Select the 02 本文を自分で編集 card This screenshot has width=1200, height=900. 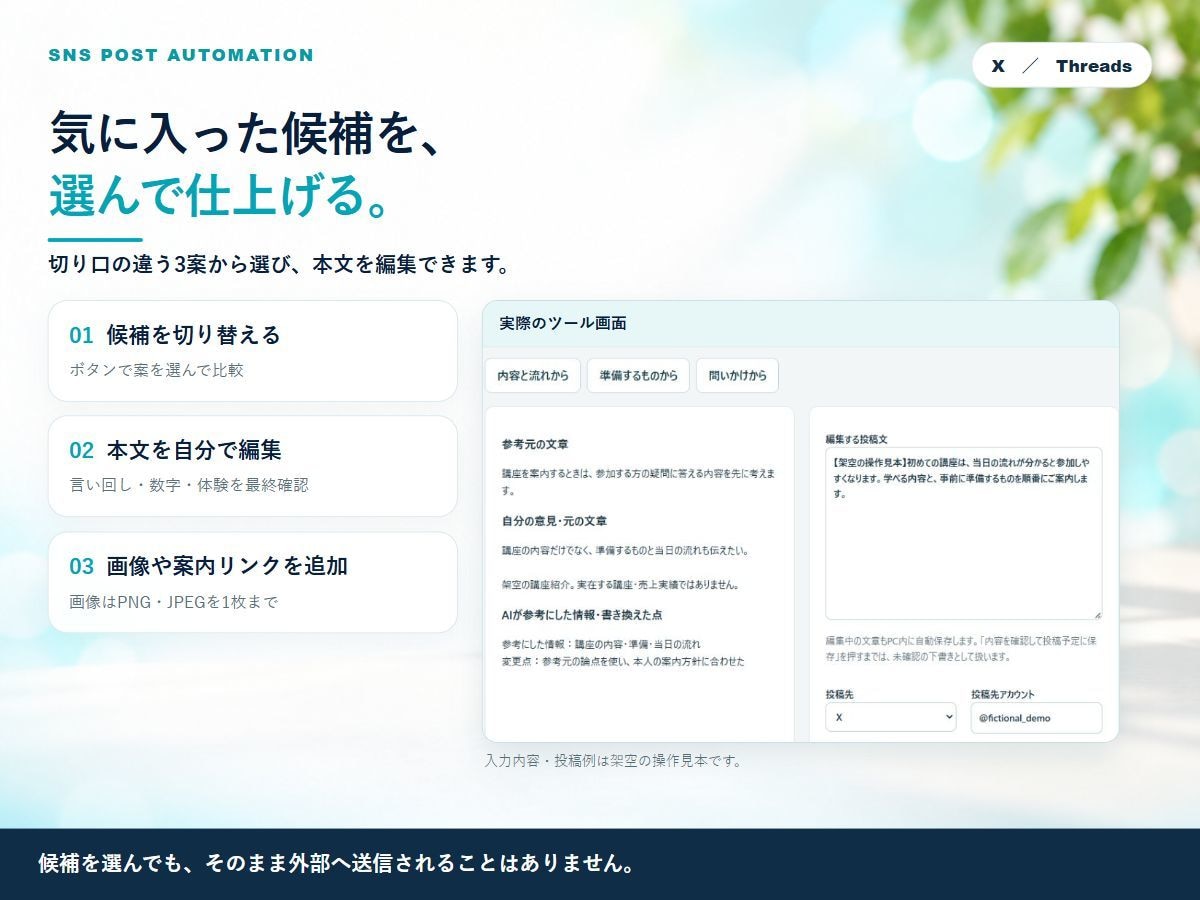[253, 467]
